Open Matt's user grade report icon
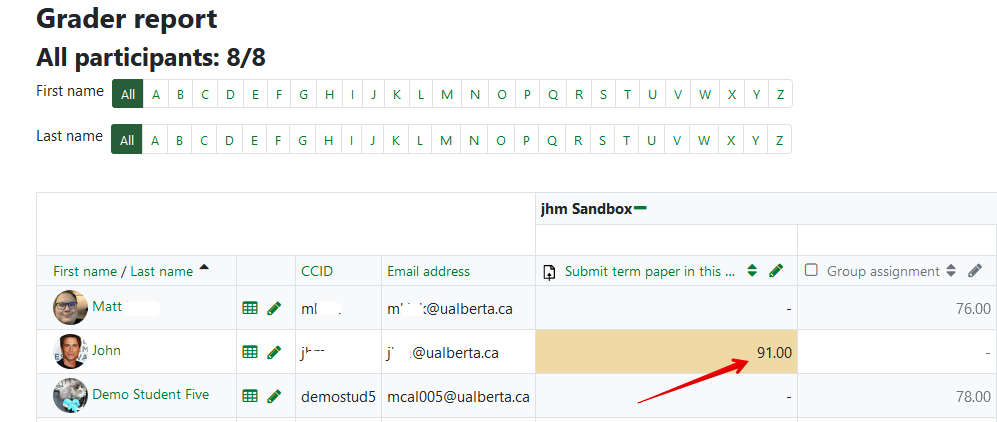 point(250,309)
